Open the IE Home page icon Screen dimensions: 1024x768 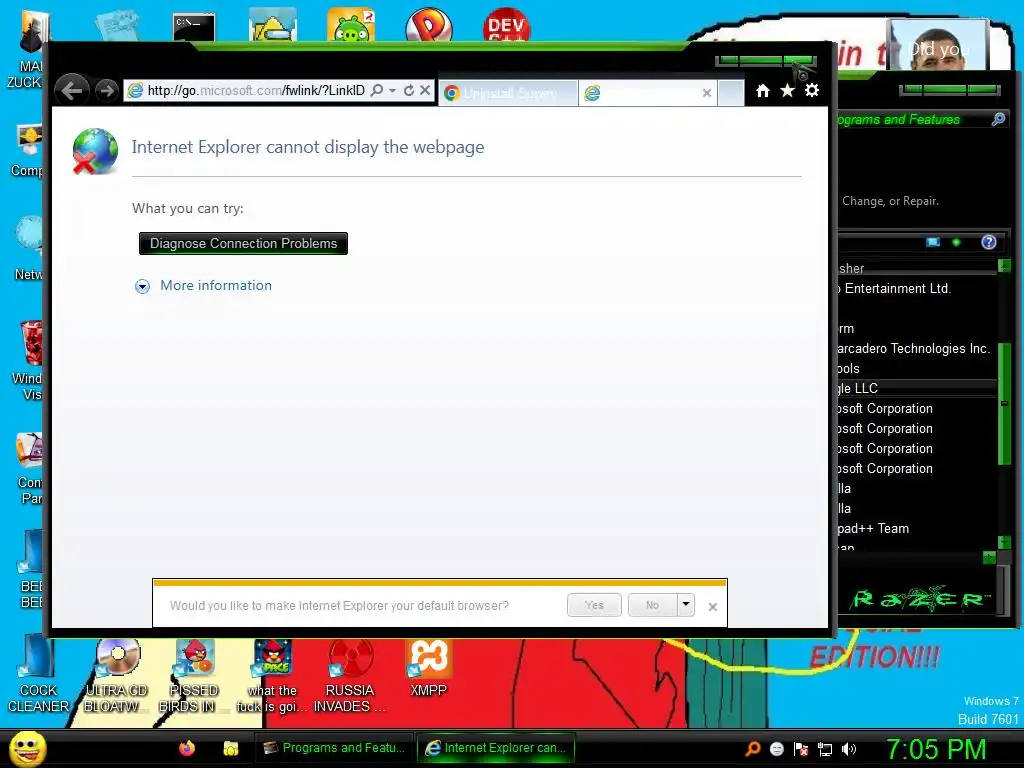(762, 91)
